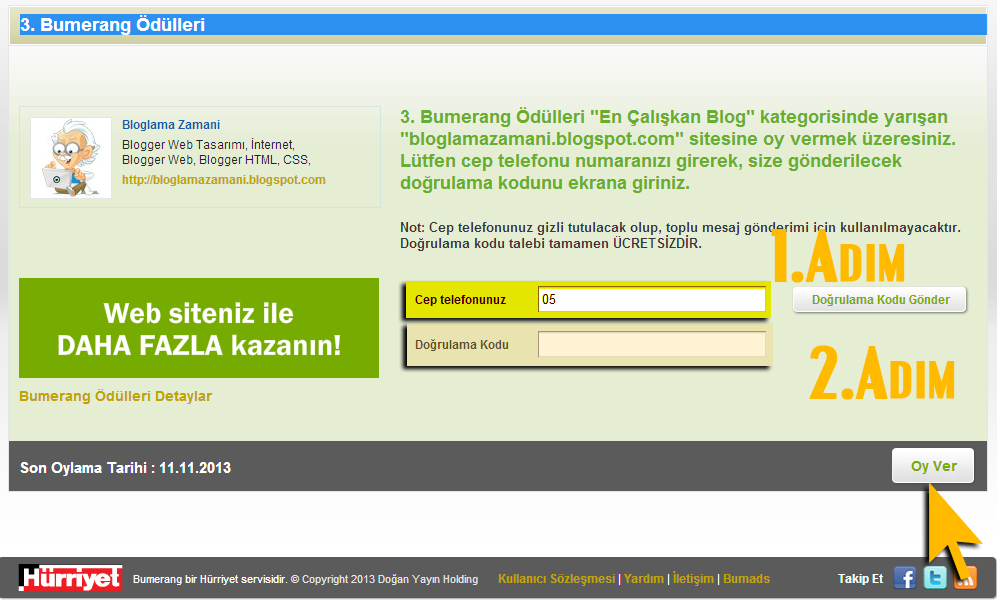Viewport: 997px width, 606px height.
Task: Click the Bloglama Zamani cartoon avatar
Action: point(71,158)
